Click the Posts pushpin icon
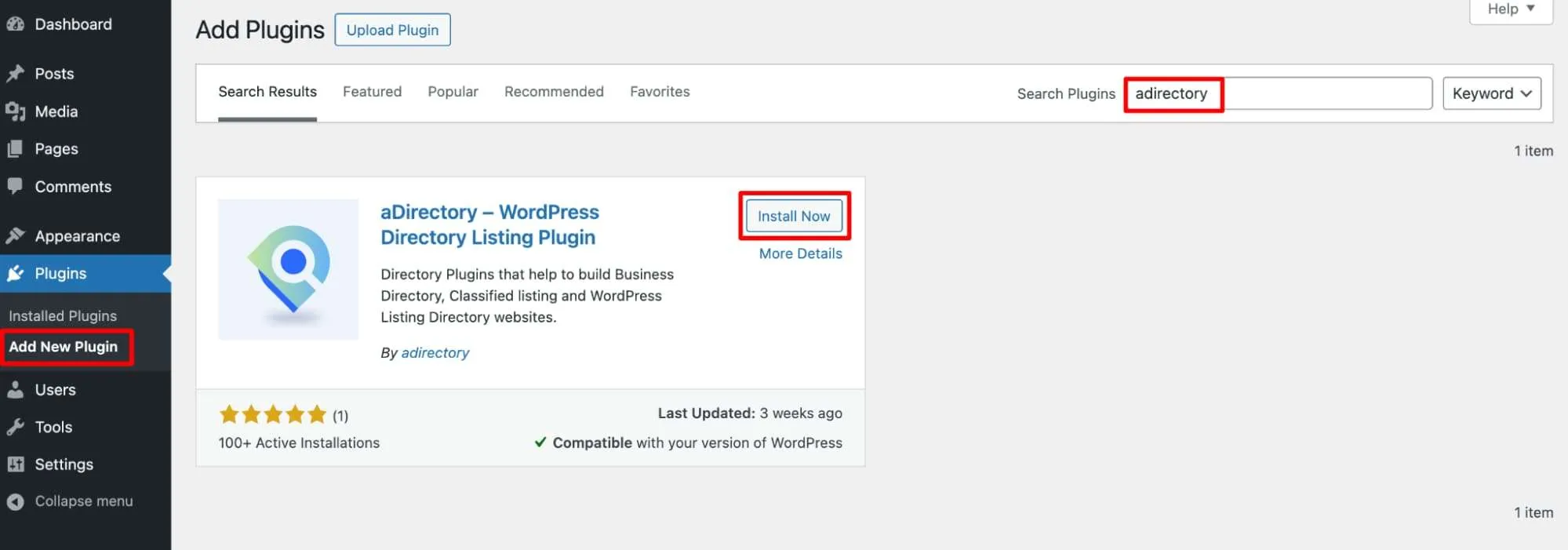This screenshot has width=1568, height=550. (15, 74)
